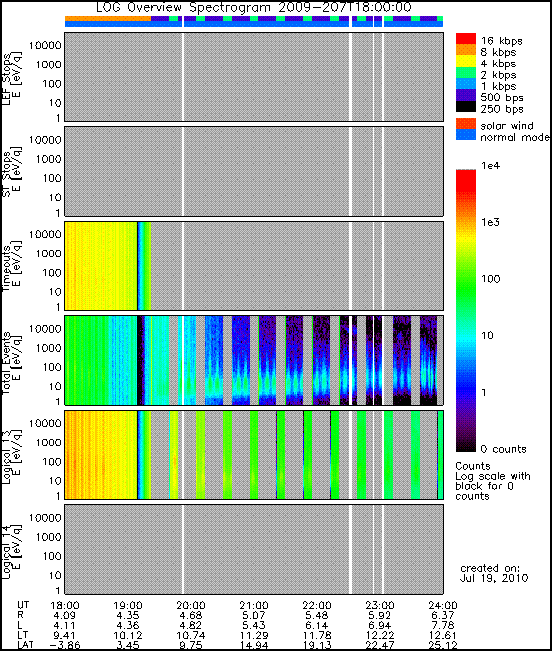Click the orange telemetry rate bar segment
Screen dimensions: 552x651
[108, 19]
